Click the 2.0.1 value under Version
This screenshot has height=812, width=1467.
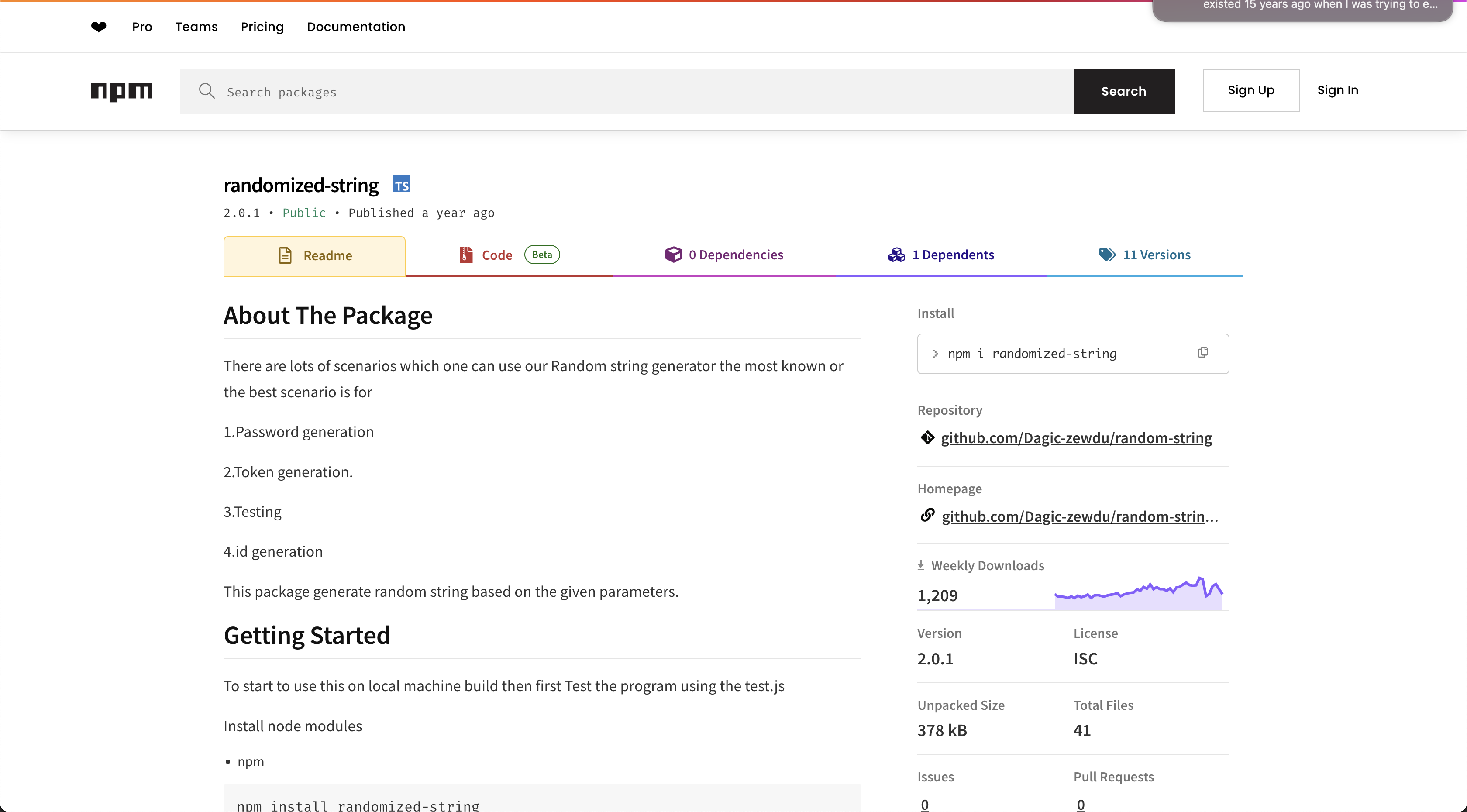[x=935, y=658]
